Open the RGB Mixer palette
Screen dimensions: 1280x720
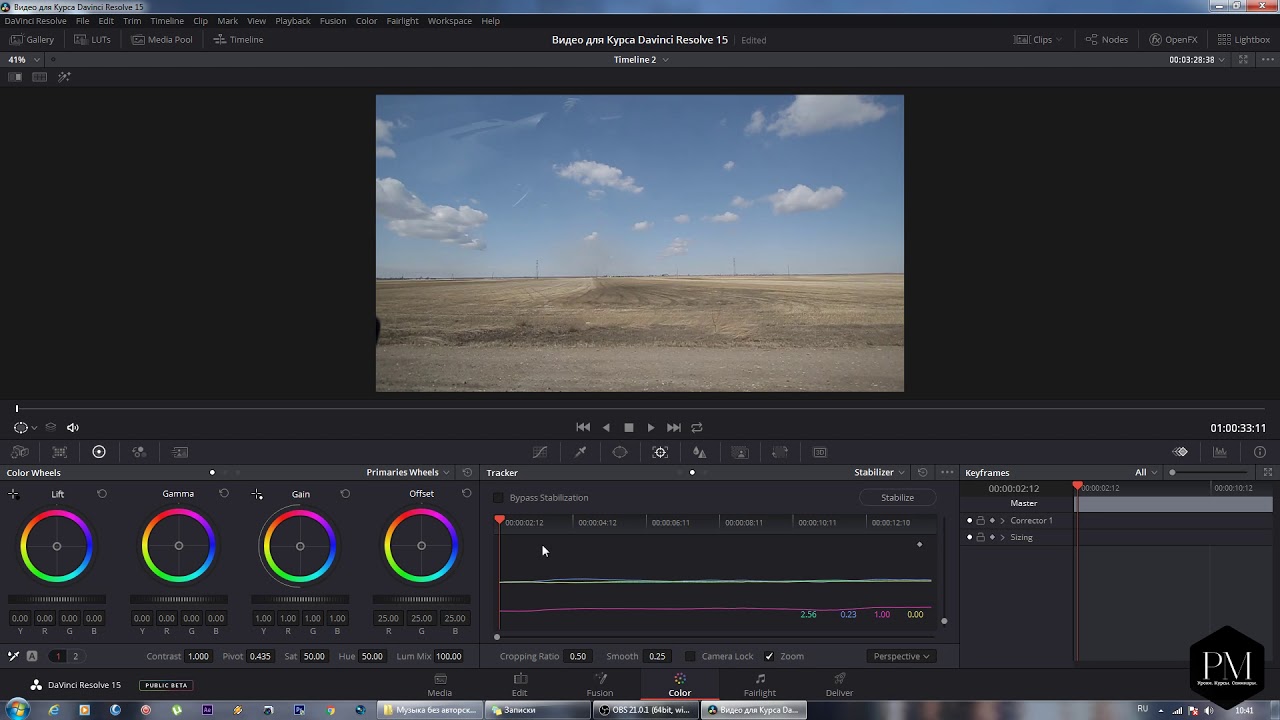[139, 452]
